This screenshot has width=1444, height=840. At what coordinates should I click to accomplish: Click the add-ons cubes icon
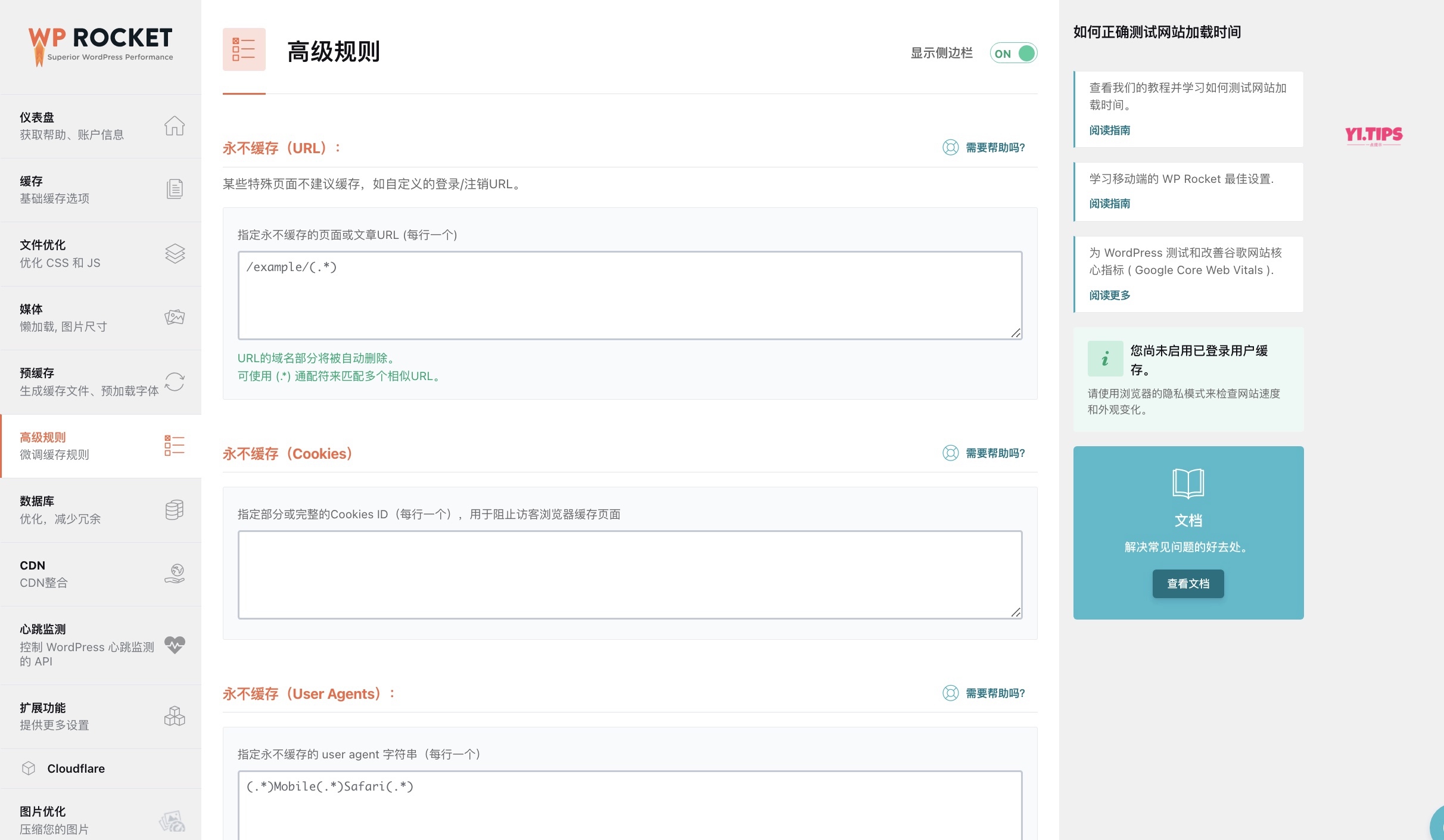click(x=175, y=716)
